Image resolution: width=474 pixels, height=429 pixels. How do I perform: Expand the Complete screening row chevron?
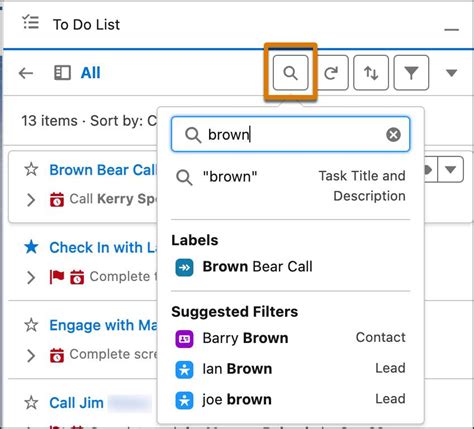[31, 355]
